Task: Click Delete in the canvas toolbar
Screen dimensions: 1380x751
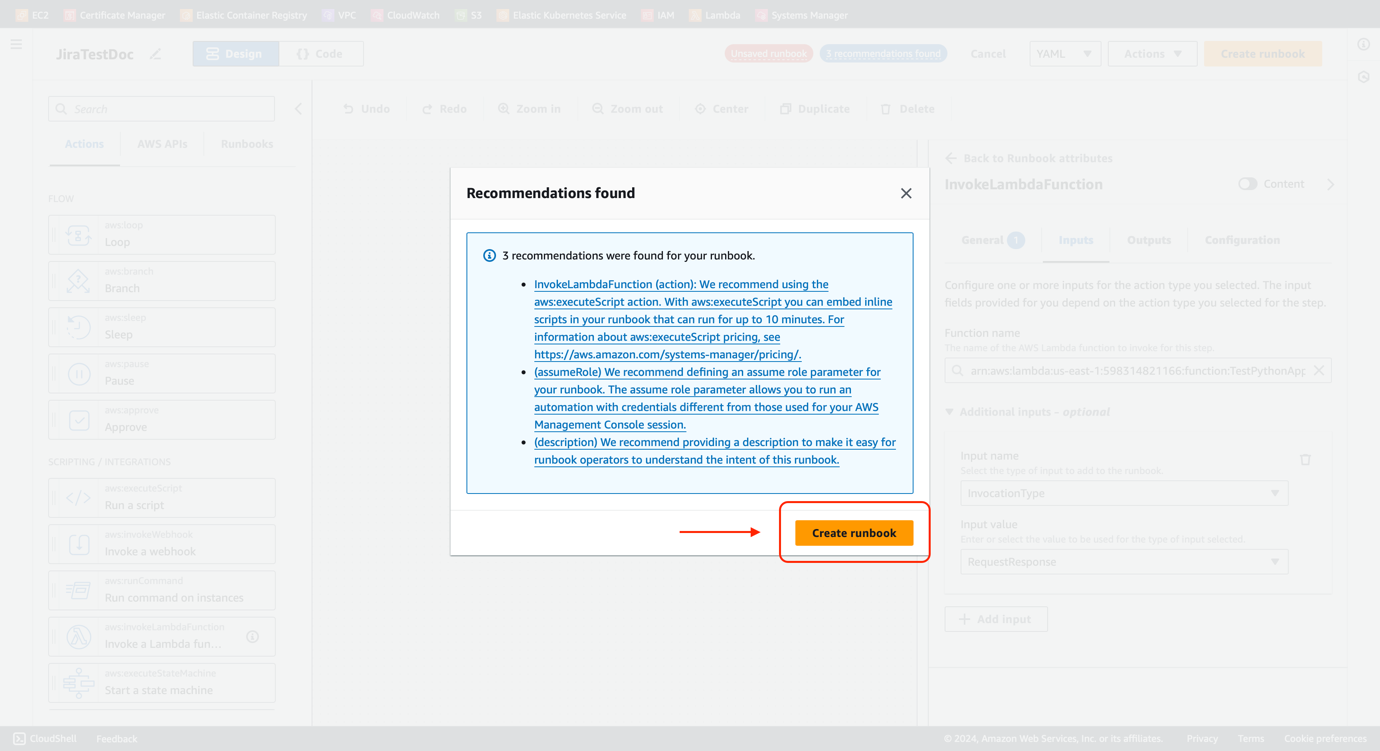Action: pyautogui.click(x=908, y=109)
